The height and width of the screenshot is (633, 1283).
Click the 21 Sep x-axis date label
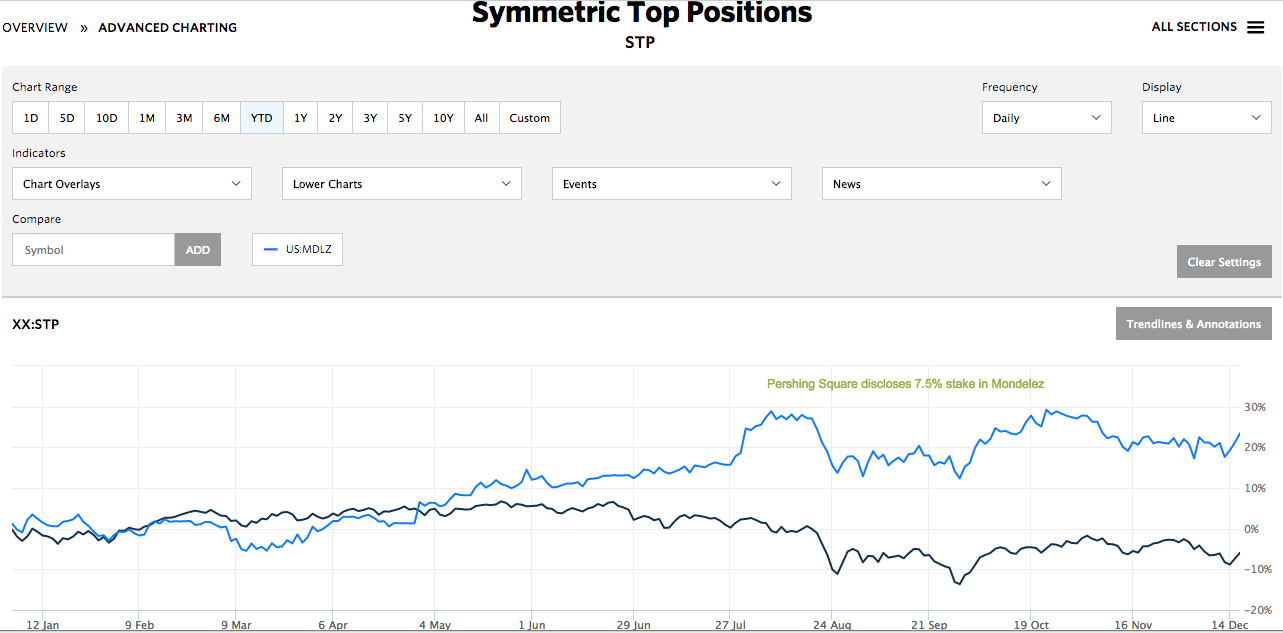point(931,625)
